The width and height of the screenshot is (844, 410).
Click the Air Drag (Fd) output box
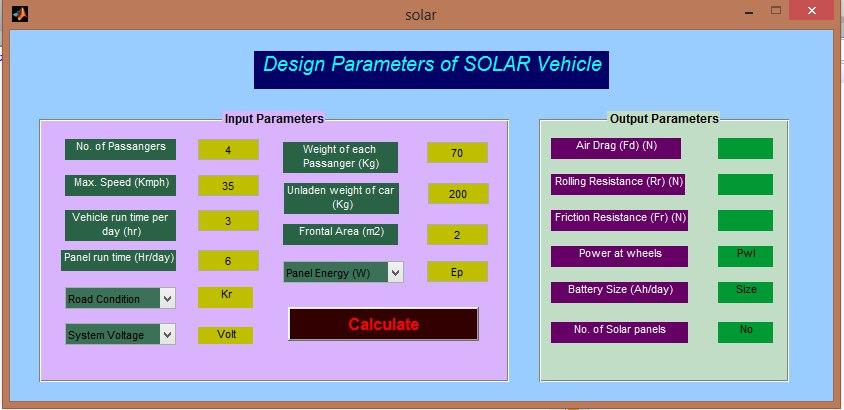(745, 149)
